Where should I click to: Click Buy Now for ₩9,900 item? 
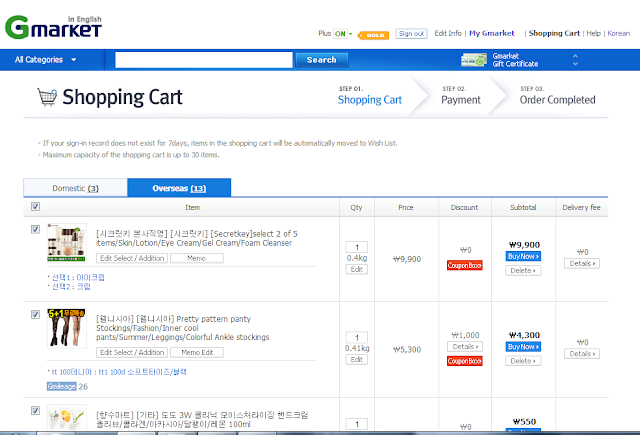(523, 256)
